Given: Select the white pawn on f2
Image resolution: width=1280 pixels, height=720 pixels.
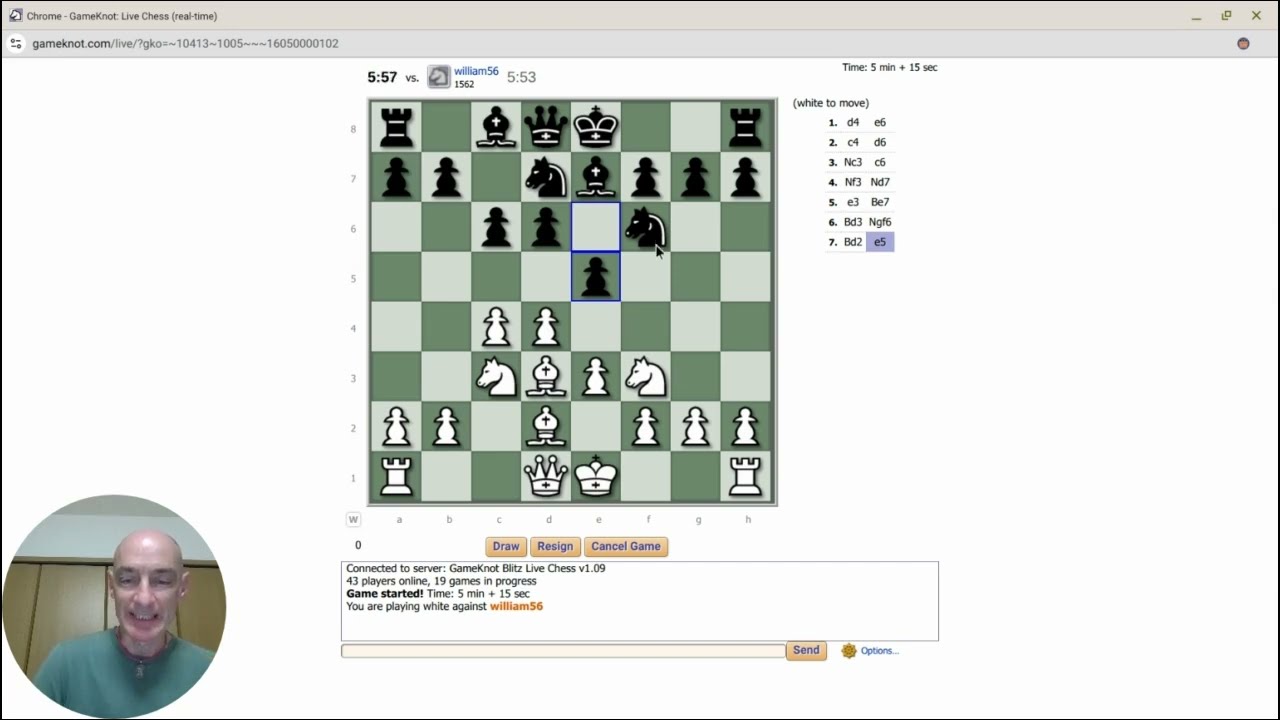Looking at the screenshot, I should pos(646,427).
